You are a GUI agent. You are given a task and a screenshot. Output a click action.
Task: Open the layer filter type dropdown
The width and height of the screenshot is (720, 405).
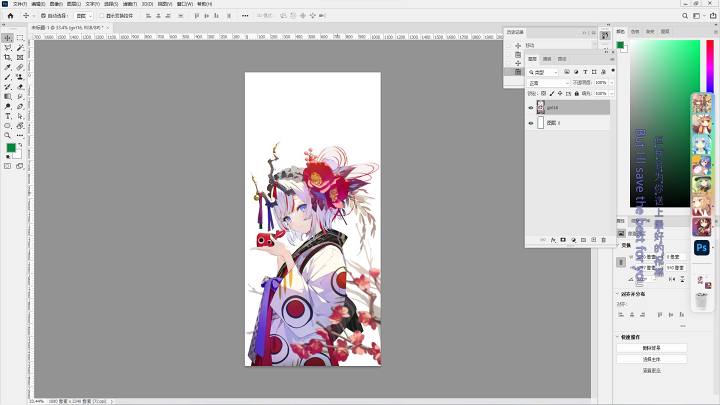(x=542, y=72)
